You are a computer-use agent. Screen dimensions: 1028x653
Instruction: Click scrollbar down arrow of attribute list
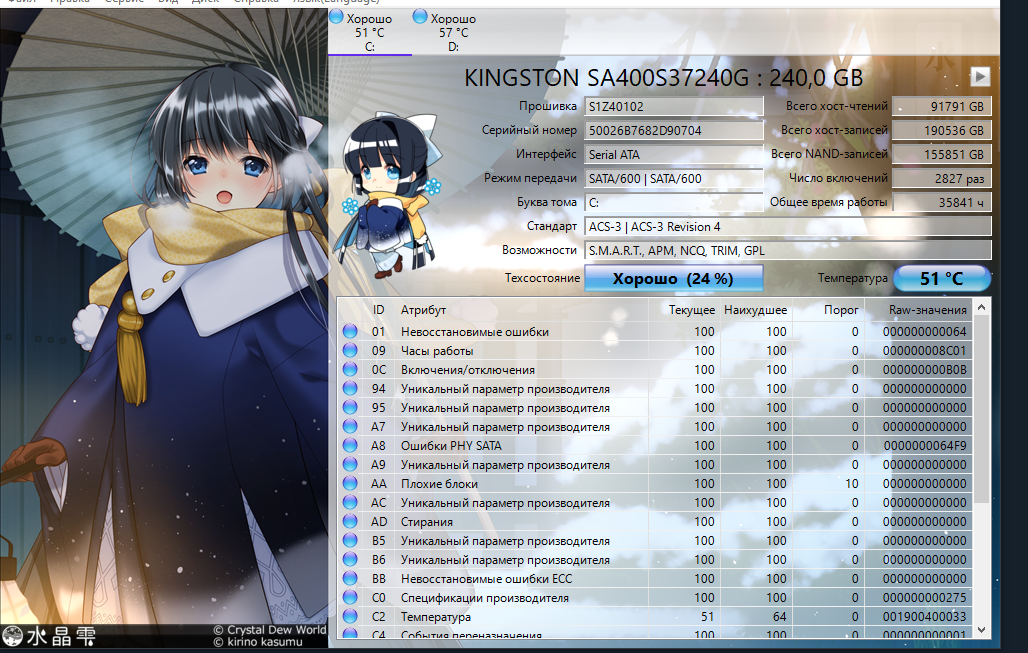(981, 629)
